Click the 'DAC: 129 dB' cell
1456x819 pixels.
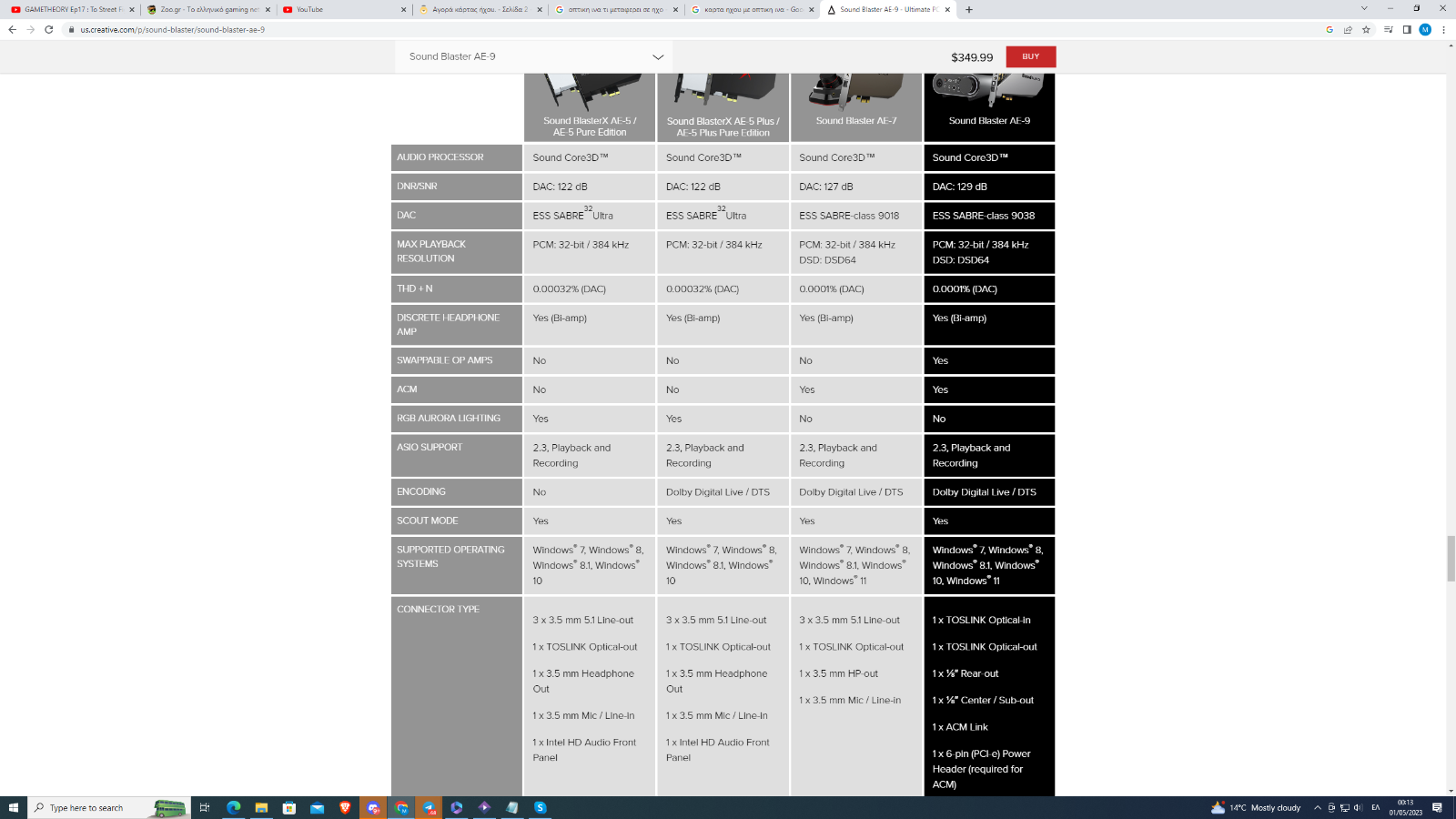989,187
